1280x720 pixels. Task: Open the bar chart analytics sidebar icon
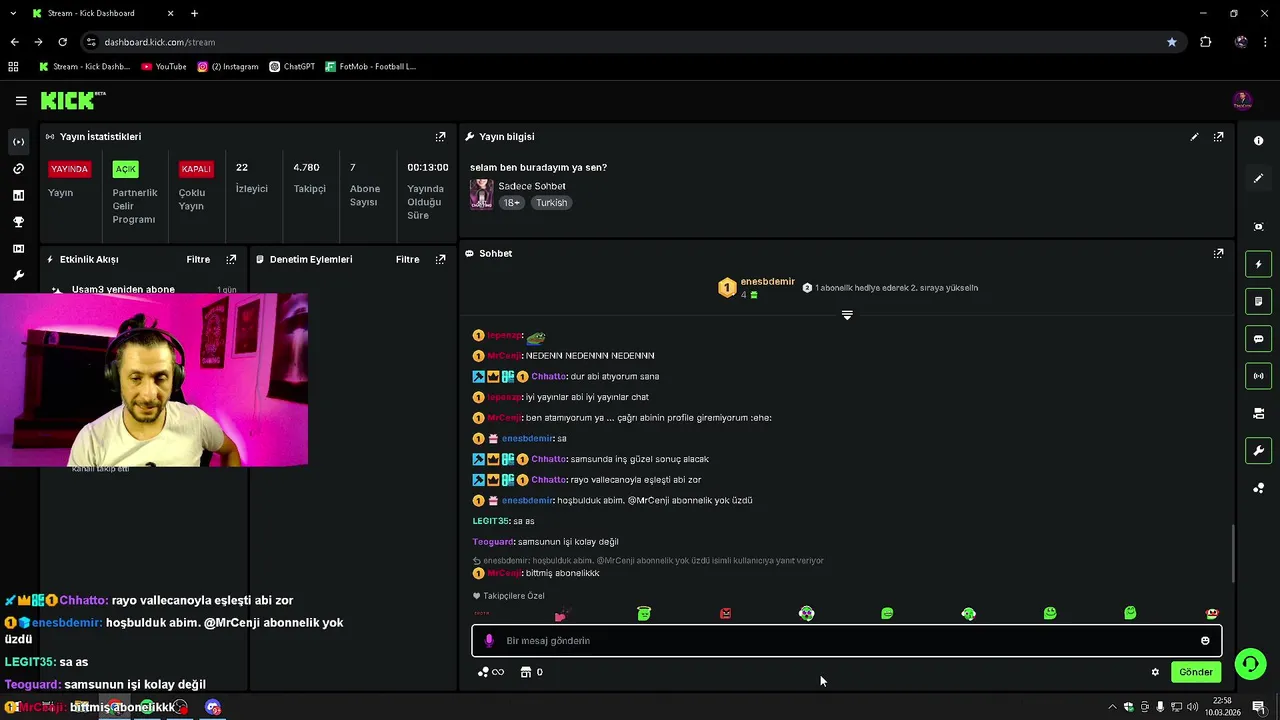(18, 195)
